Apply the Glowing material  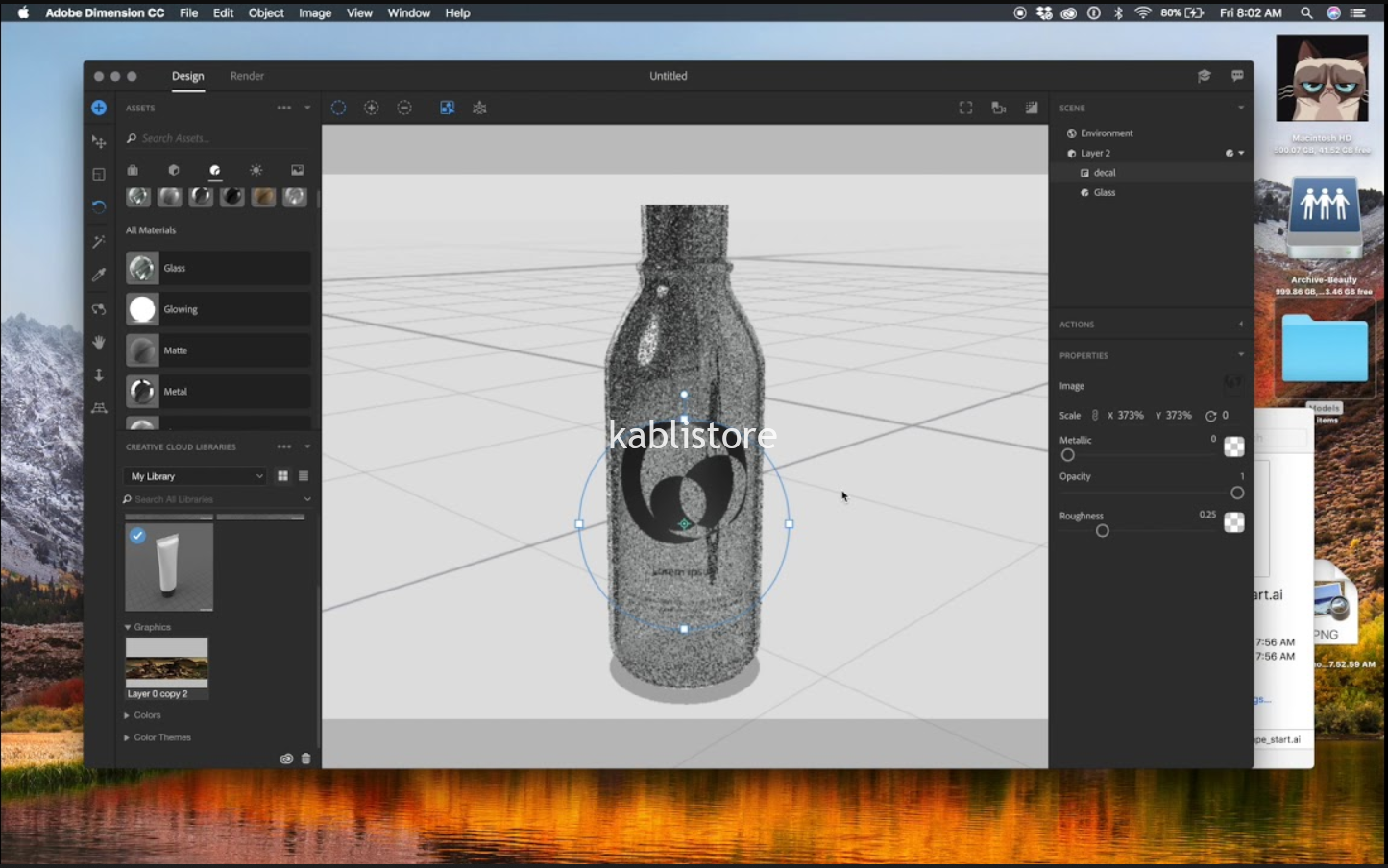[x=218, y=309]
